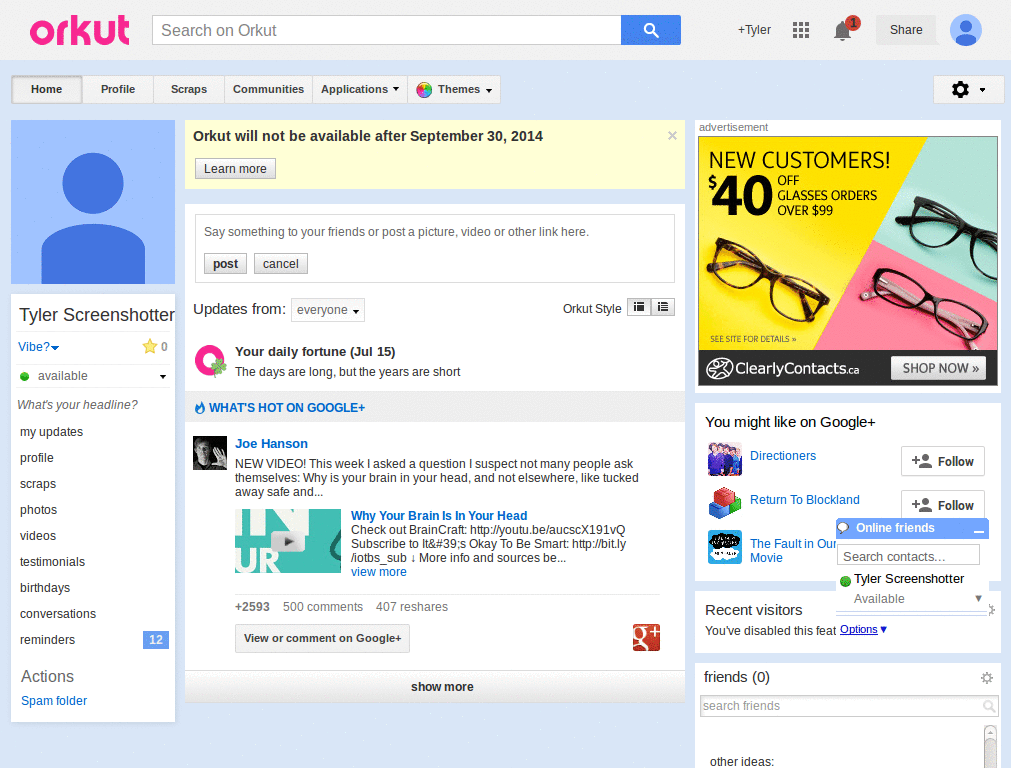The width and height of the screenshot is (1024, 768).
Task: Click Shop Now in the glasses ad
Action: click(x=938, y=368)
